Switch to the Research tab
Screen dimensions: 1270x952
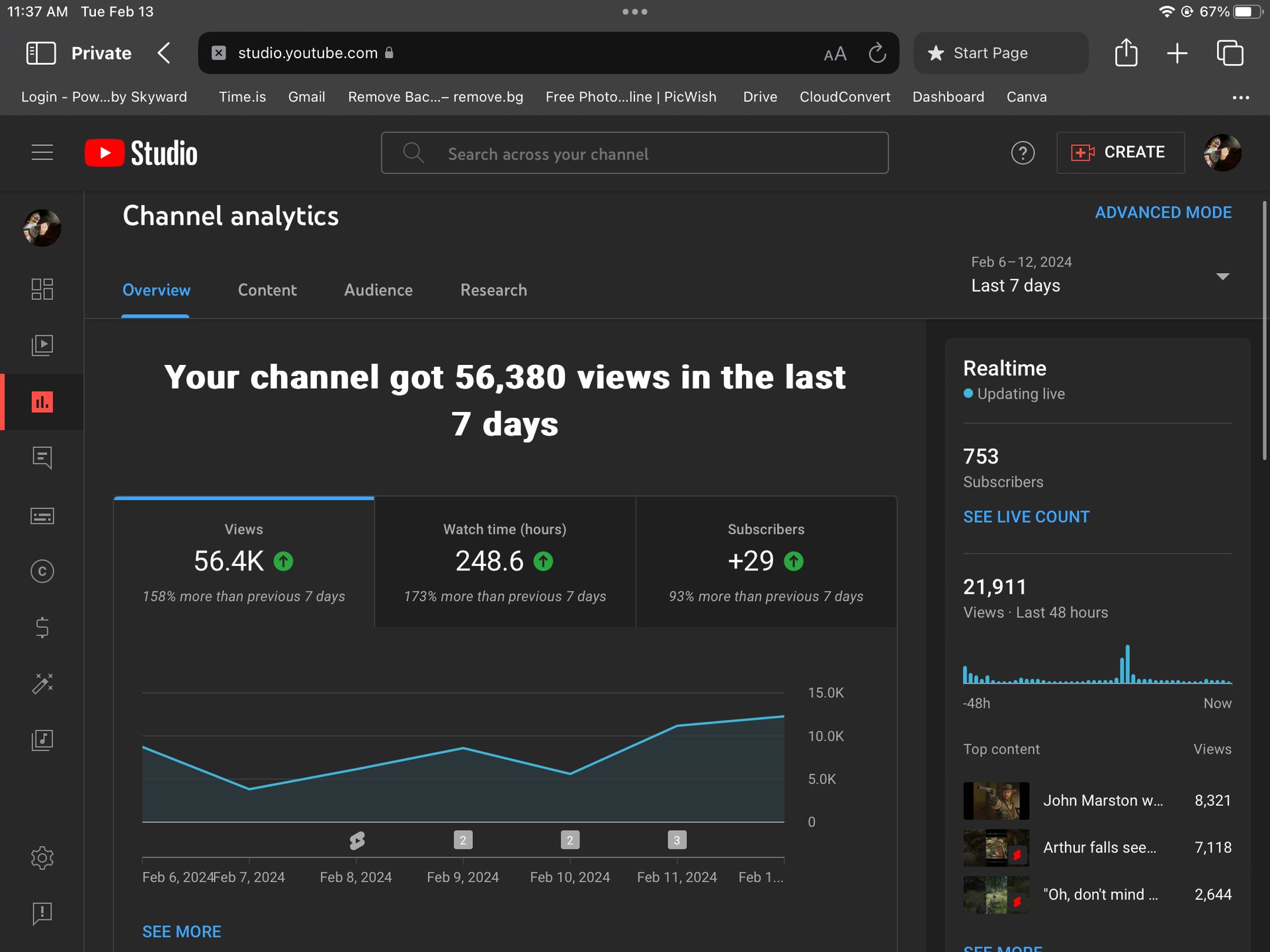click(493, 290)
